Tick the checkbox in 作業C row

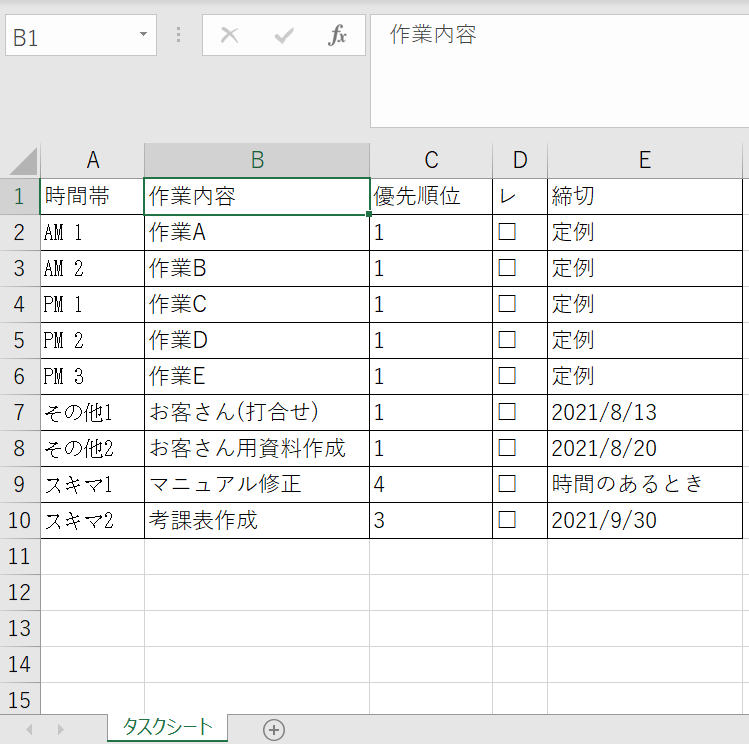(x=507, y=304)
